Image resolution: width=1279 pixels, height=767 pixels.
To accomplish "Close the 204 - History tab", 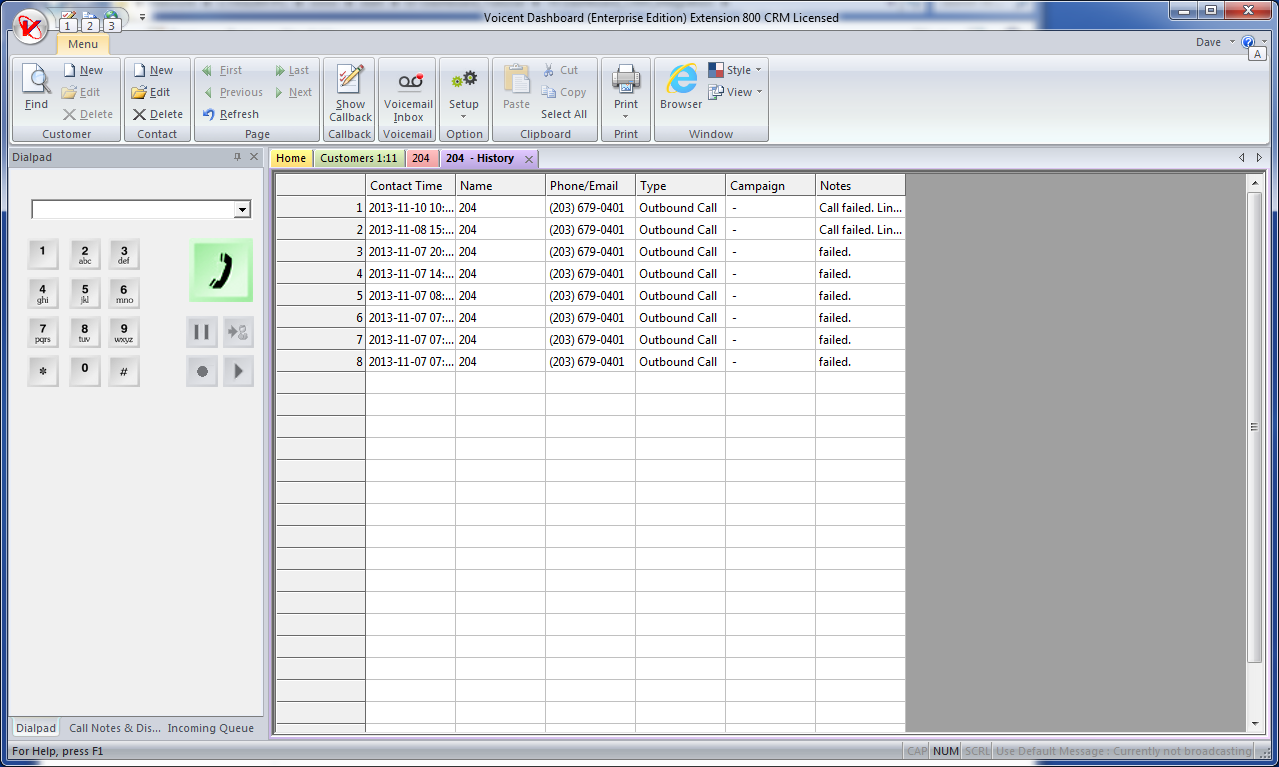I will [529, 159].
